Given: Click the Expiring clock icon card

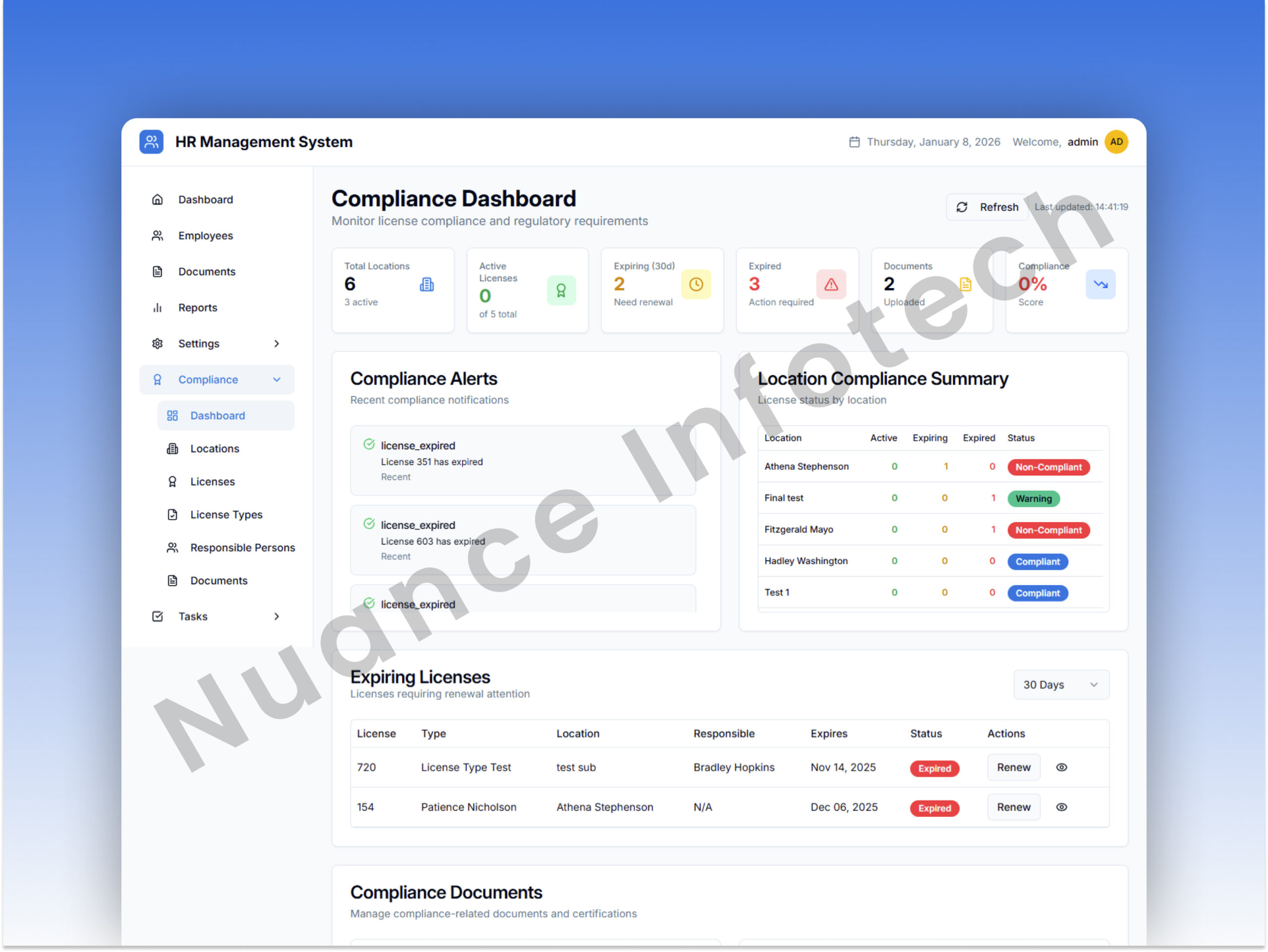Looking at the screenshot, I should point(695,284).
